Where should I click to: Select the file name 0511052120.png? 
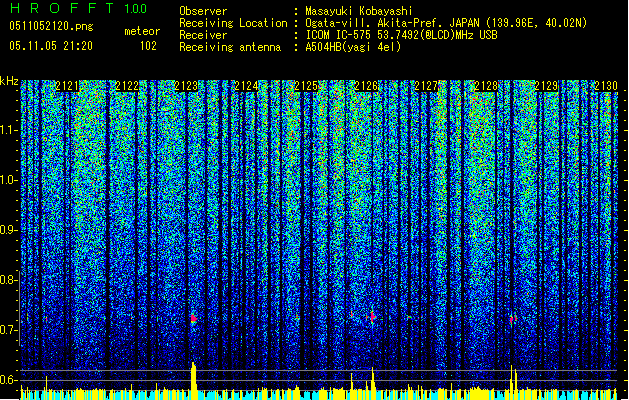coord(51,26)
